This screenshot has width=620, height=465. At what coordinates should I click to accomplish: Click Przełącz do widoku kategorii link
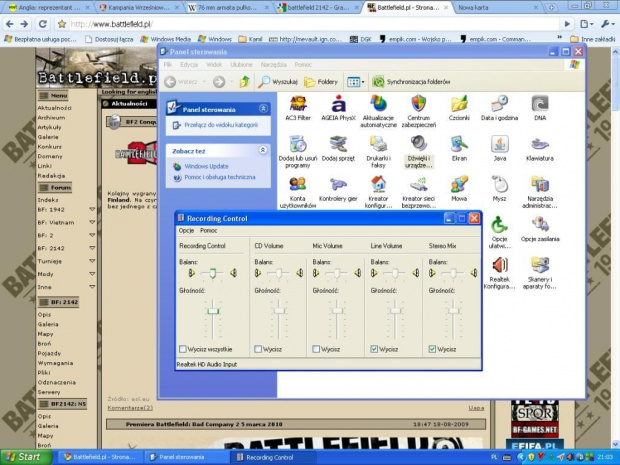(221, 125)
